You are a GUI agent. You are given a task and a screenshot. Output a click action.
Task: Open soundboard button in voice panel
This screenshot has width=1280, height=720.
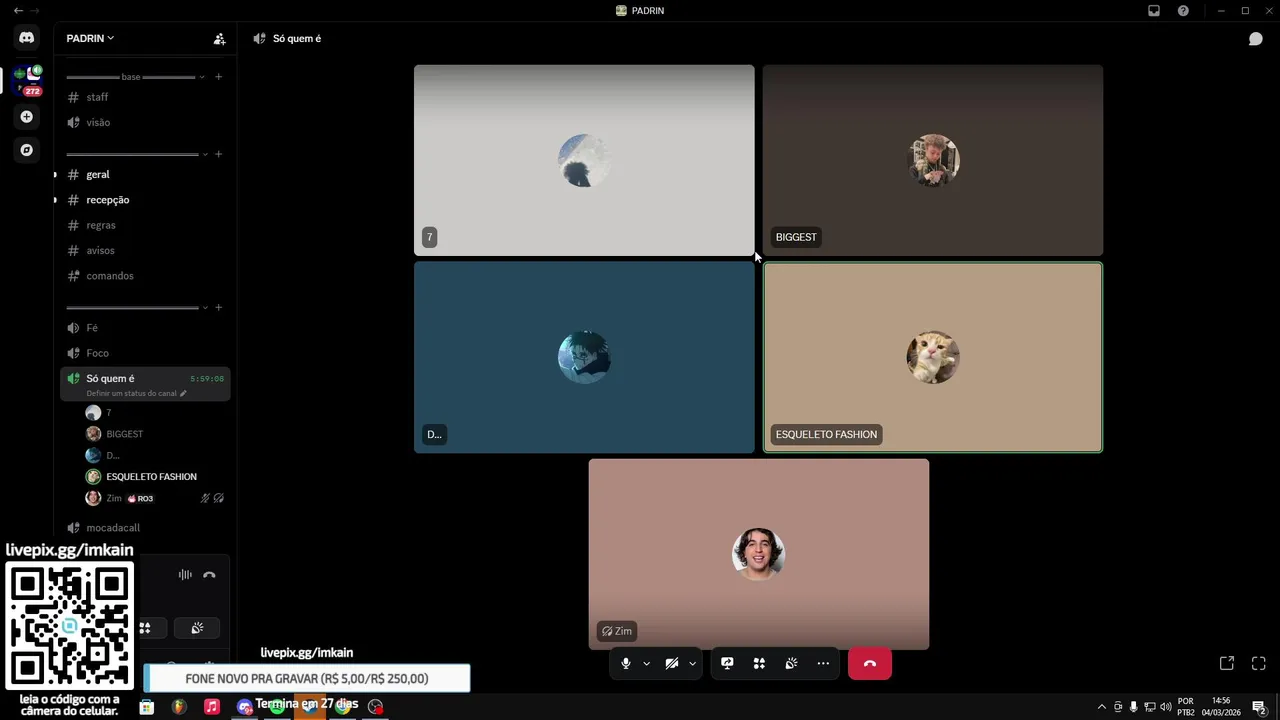tap(197, 628)
